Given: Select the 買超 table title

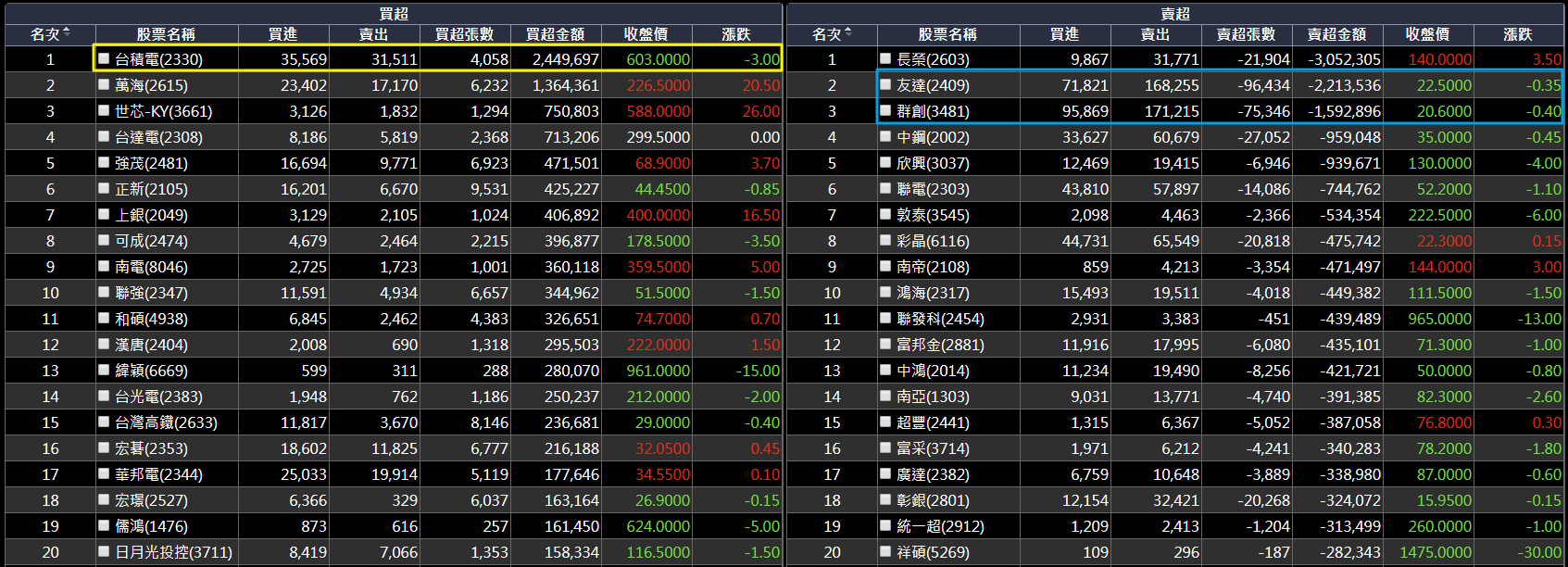Looking at the screenshot, I should click(394, 13).
